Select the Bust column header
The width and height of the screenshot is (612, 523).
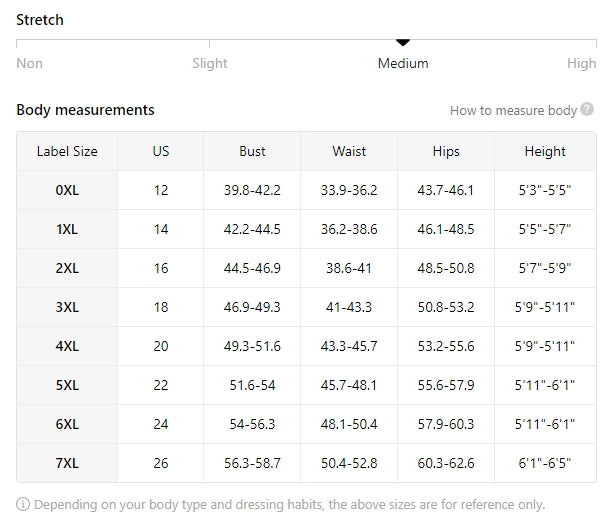pos(252,152)
